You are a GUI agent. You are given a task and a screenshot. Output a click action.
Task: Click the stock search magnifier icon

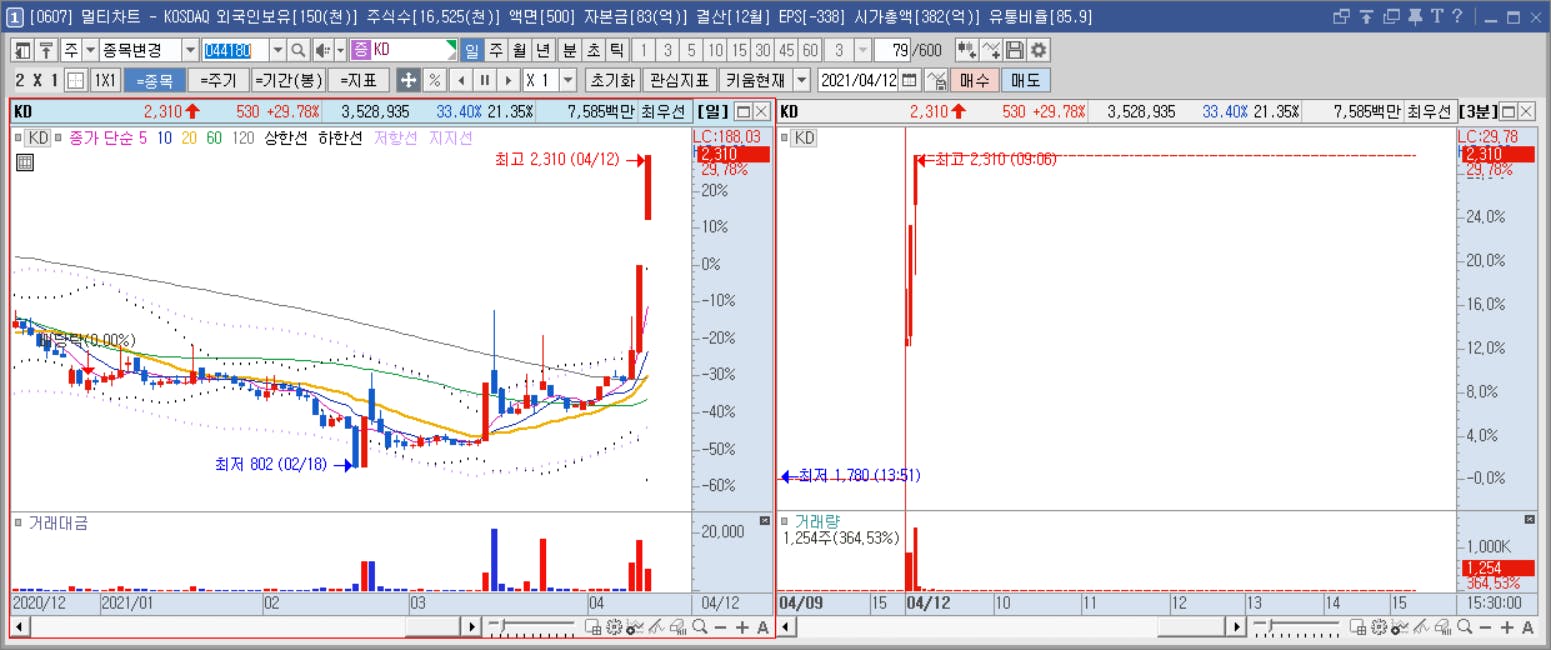[298, 50]
